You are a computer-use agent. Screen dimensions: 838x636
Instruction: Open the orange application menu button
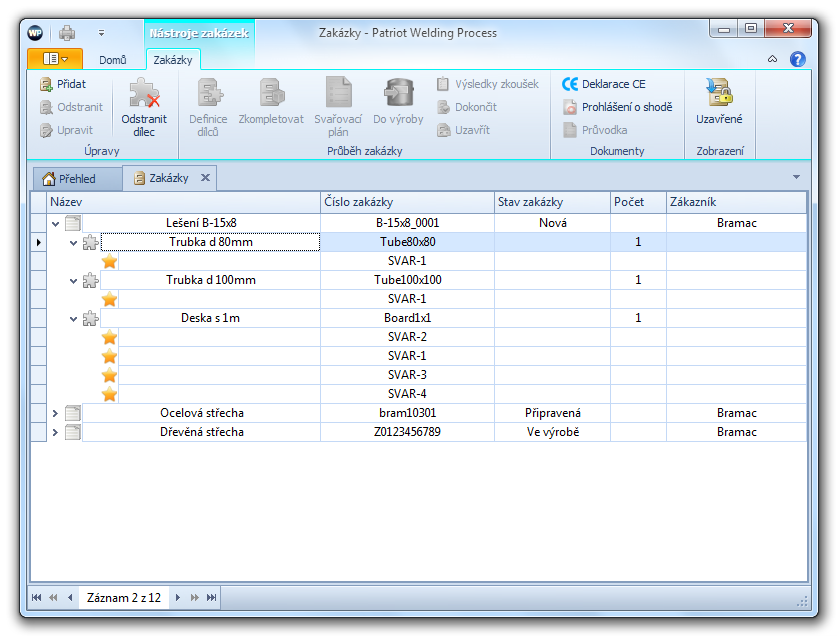click(55, 59)
